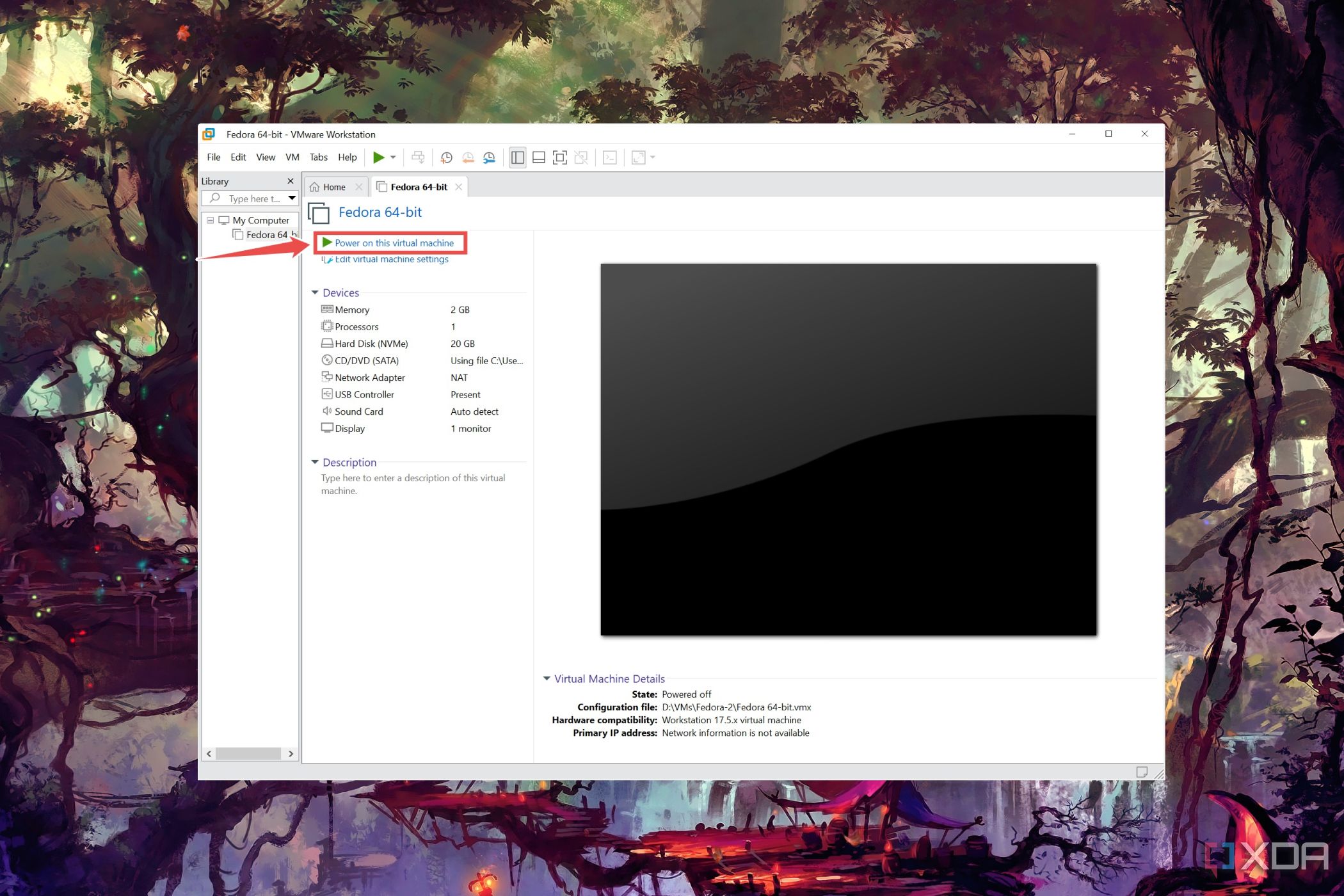The height and width of the screenshot is (896, 1344).
Task: Close the Fedora 64-bit tab
Action: click(458, 187)
